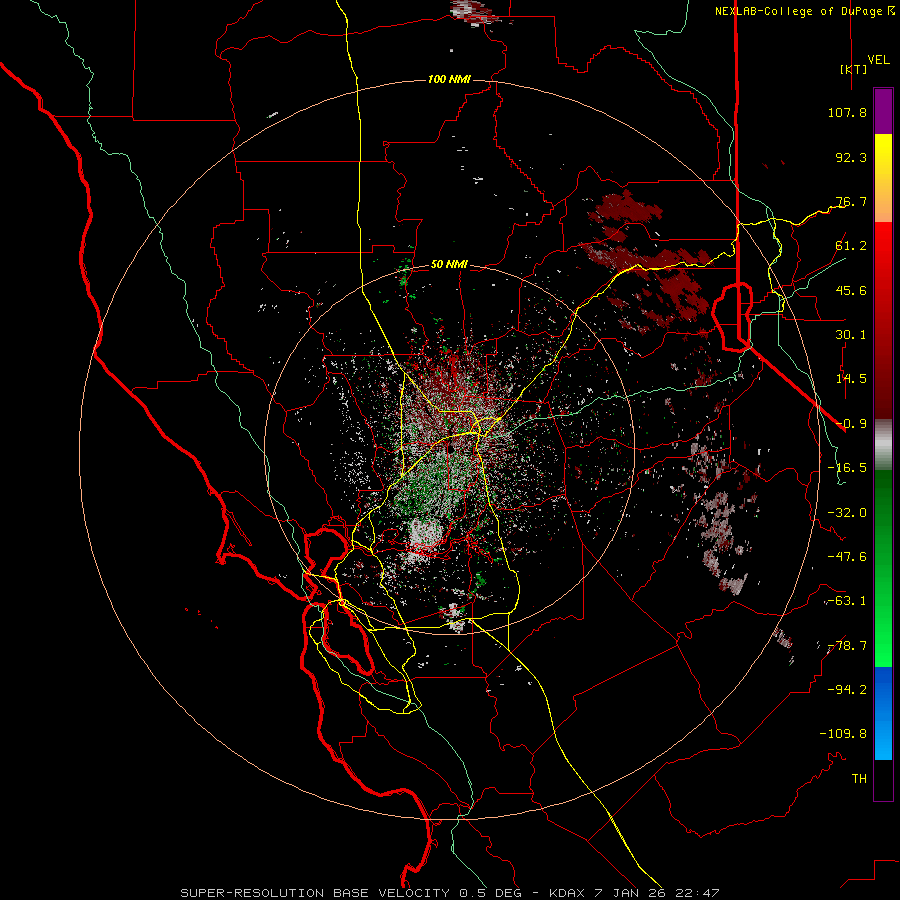Click the [KT] units label
Viewport: 900px width, 900px height.
pos(854,69)
